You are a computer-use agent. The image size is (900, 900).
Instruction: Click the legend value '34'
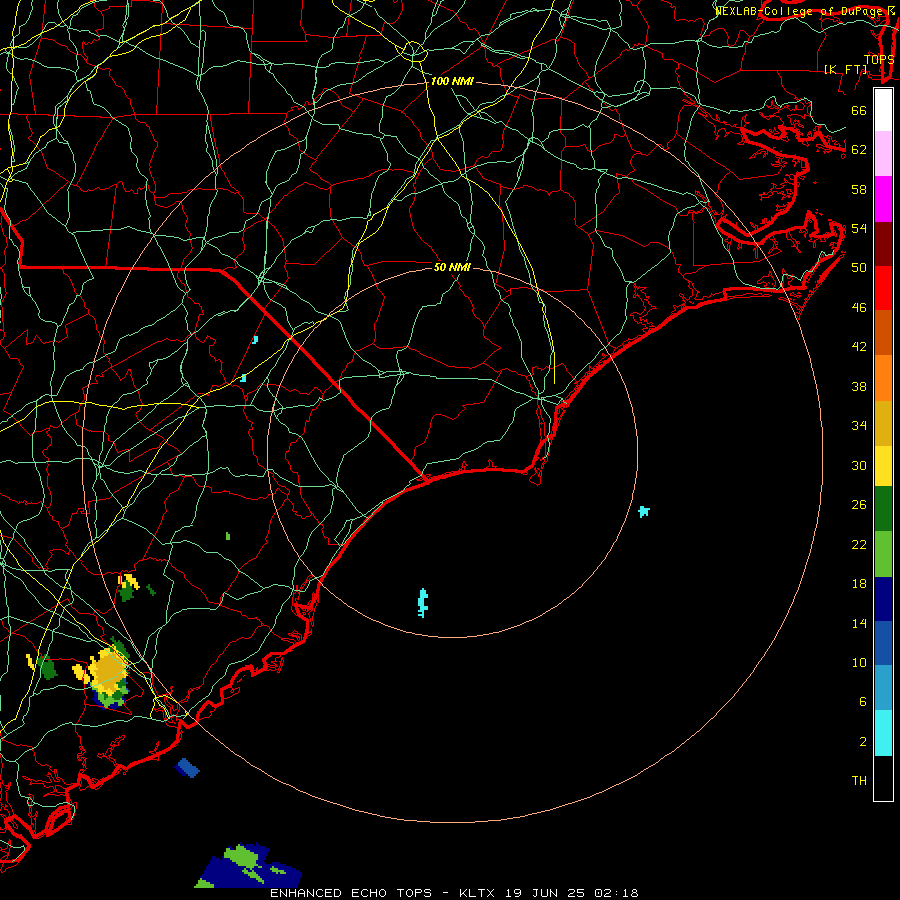tap(859, 426)
